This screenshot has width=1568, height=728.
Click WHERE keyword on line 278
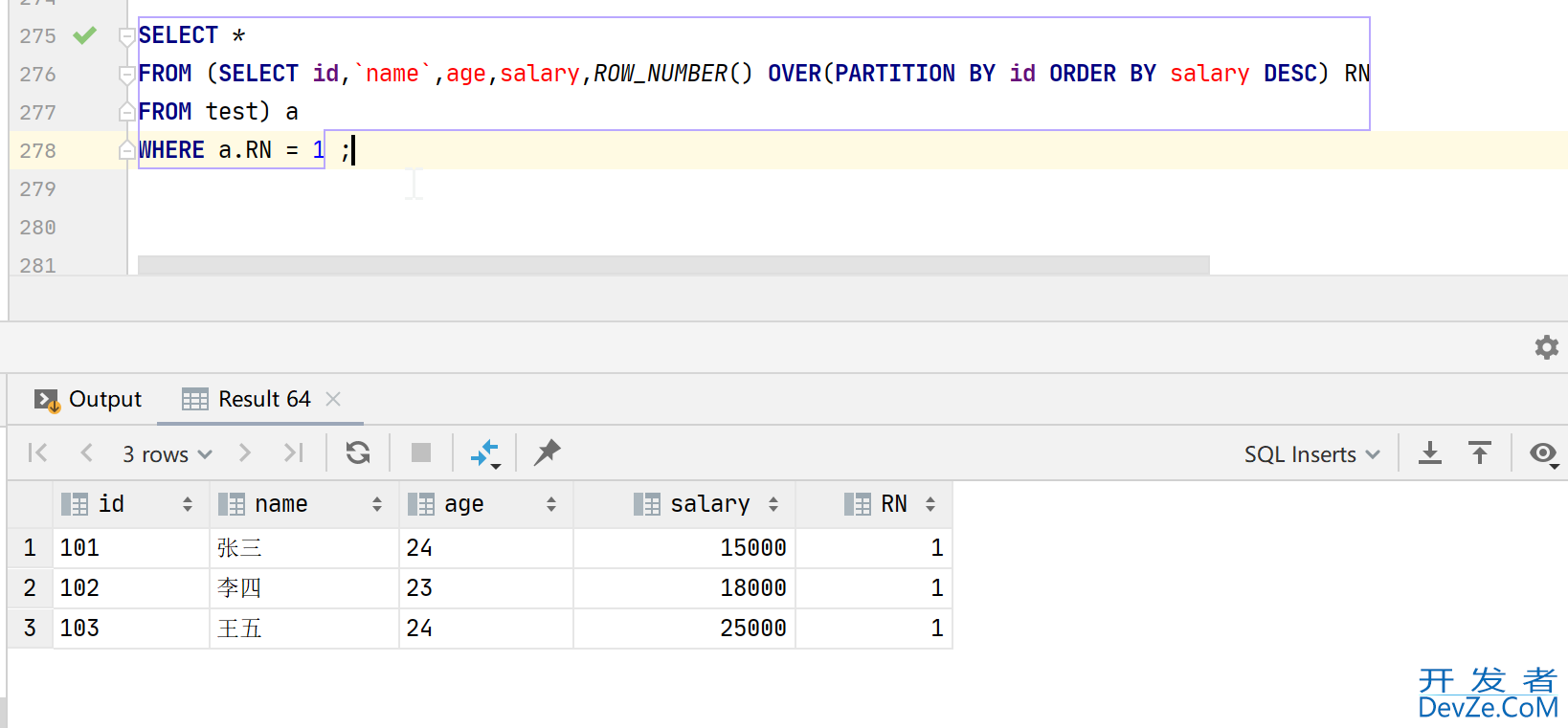[x=171, y=150]
